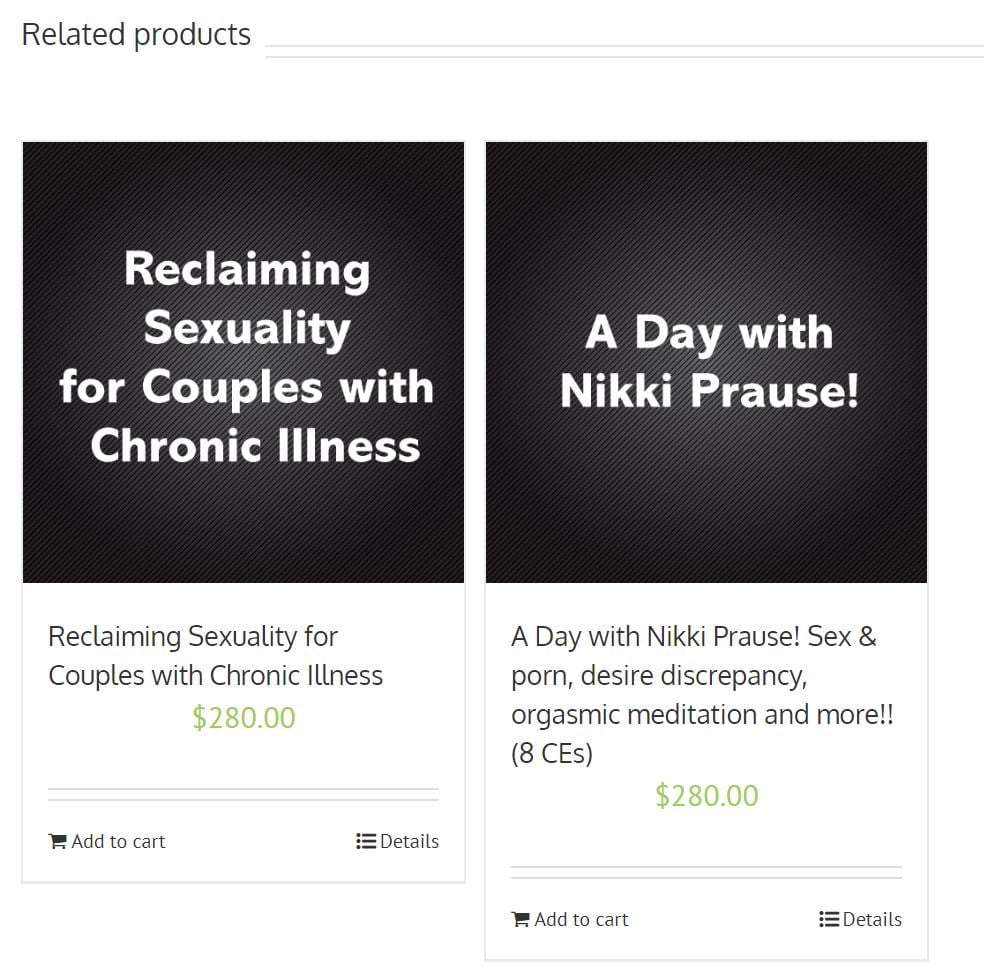Add A Day with Nikki Prause to cart
This screenshot has width=984, height=973.
click(581, 920)
